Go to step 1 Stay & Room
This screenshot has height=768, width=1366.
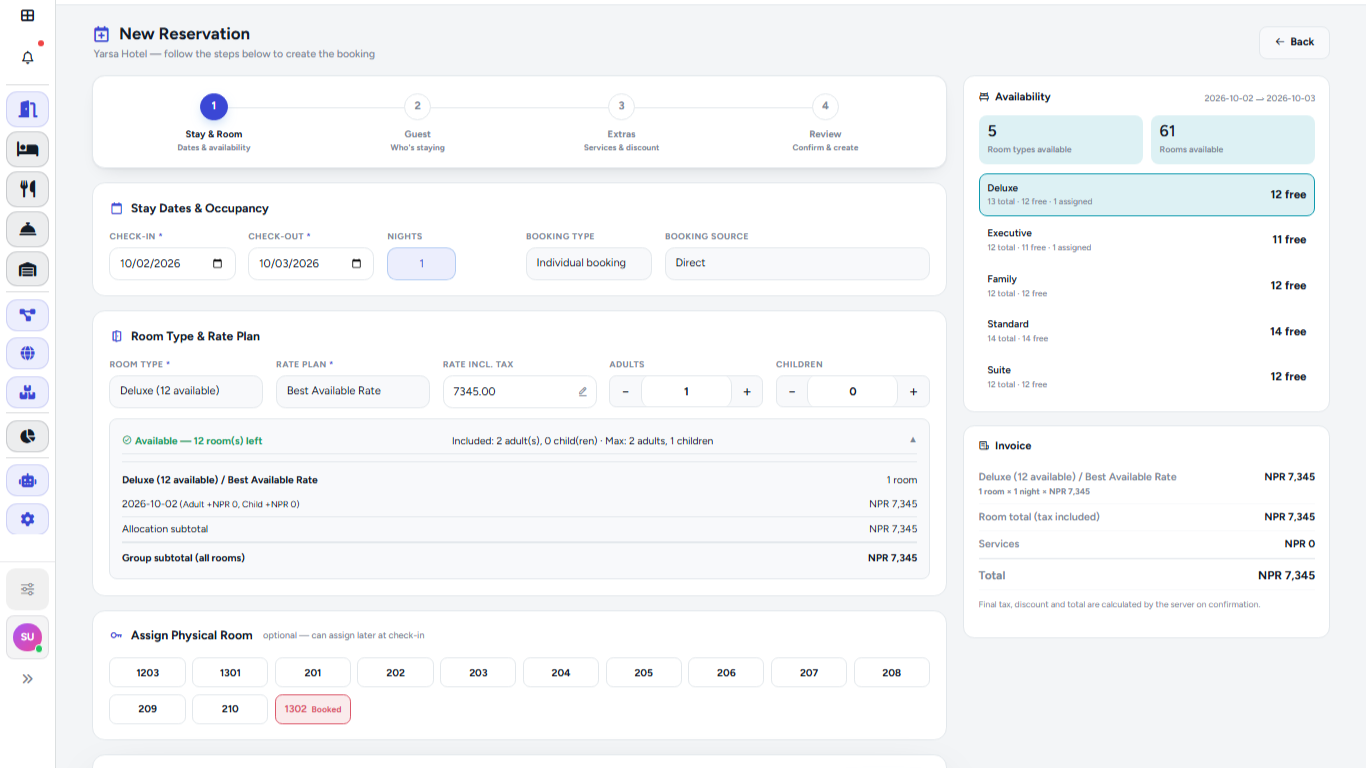[x=213, y=122]
